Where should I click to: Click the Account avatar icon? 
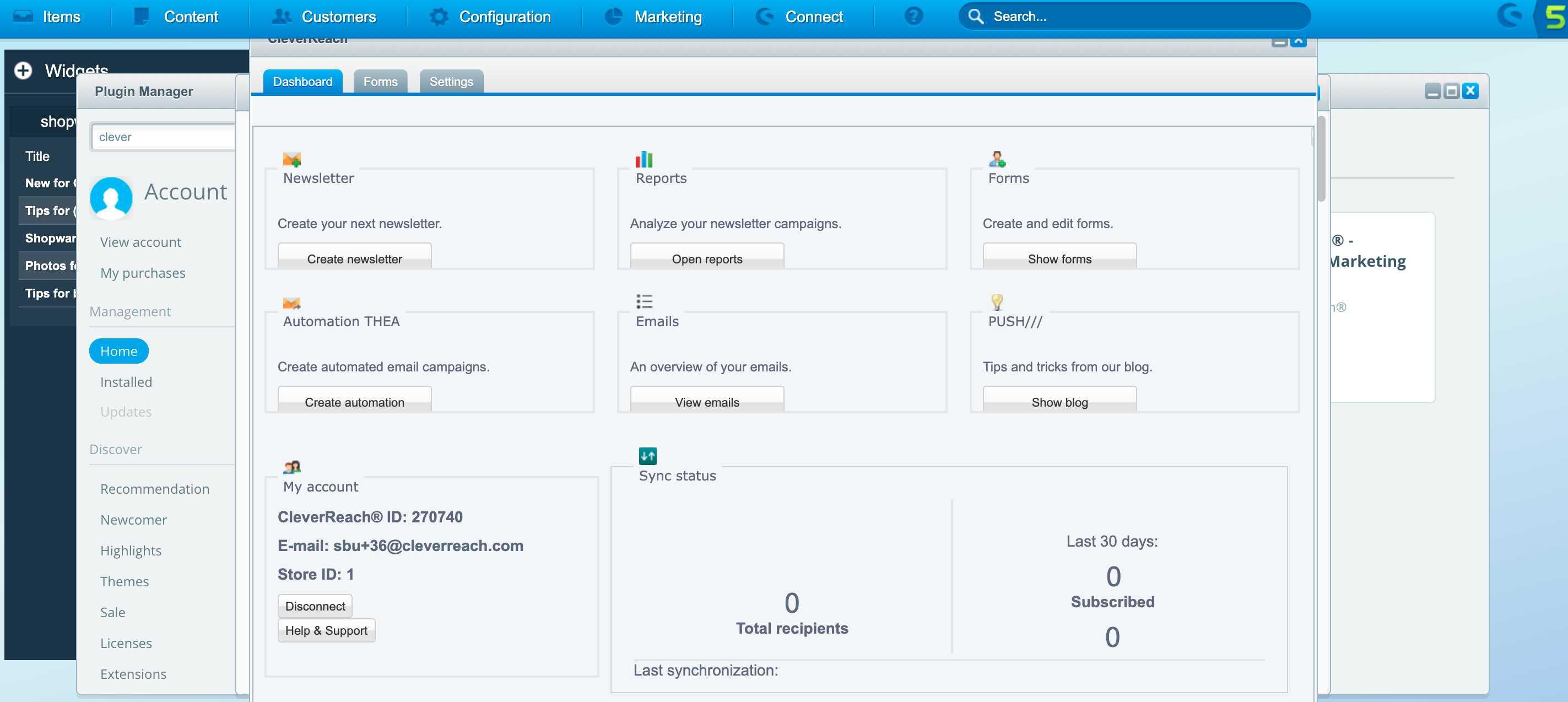111,198
